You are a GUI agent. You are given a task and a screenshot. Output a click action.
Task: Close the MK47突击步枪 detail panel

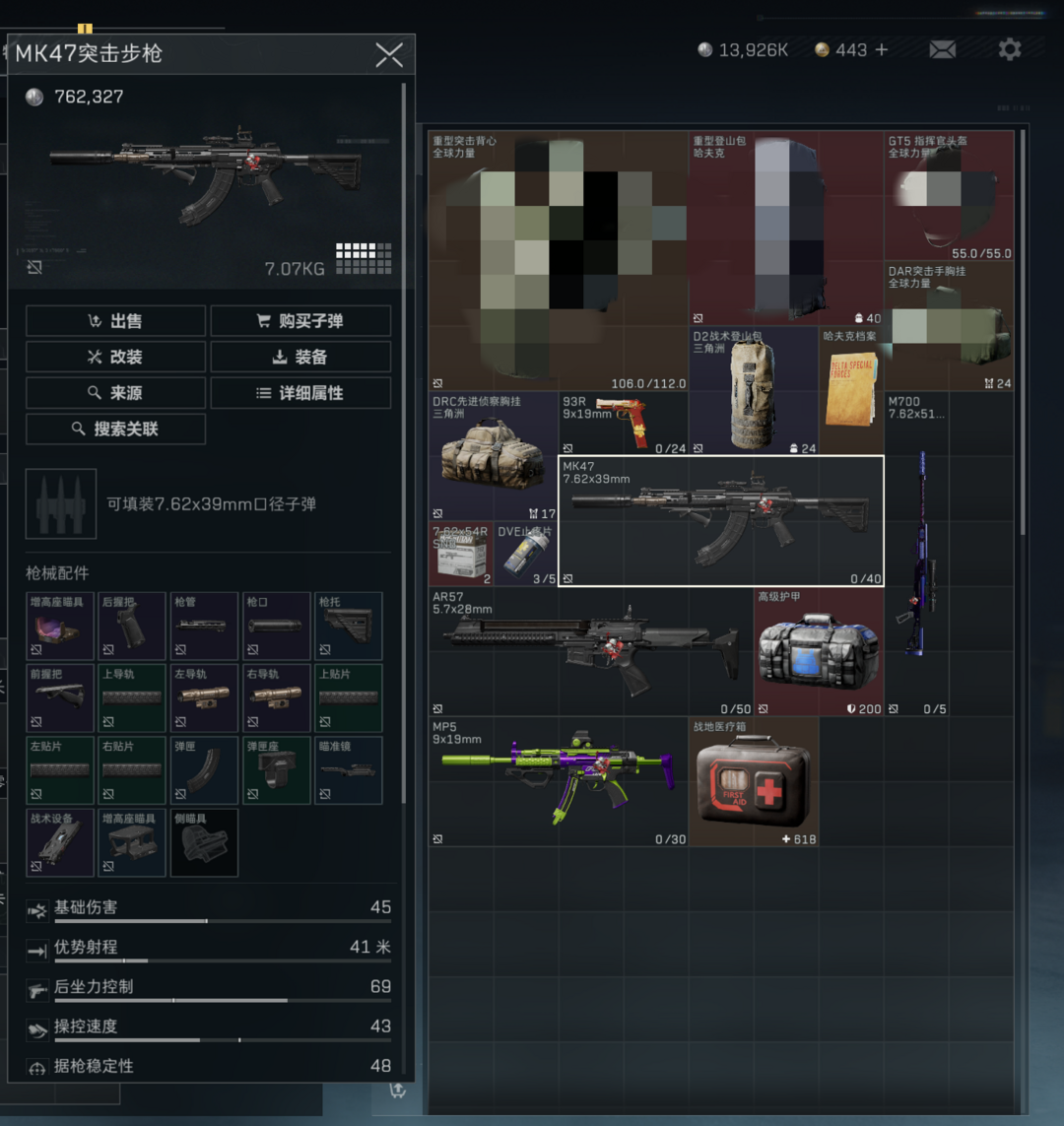389,54
